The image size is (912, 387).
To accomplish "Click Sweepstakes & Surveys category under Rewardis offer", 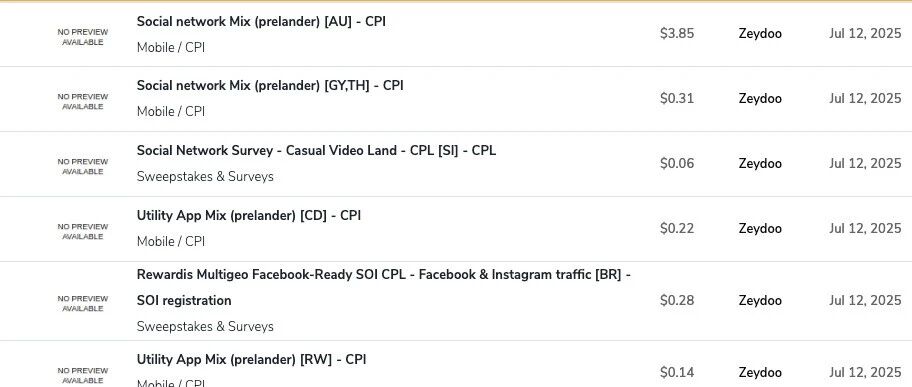I will (205, 326).
